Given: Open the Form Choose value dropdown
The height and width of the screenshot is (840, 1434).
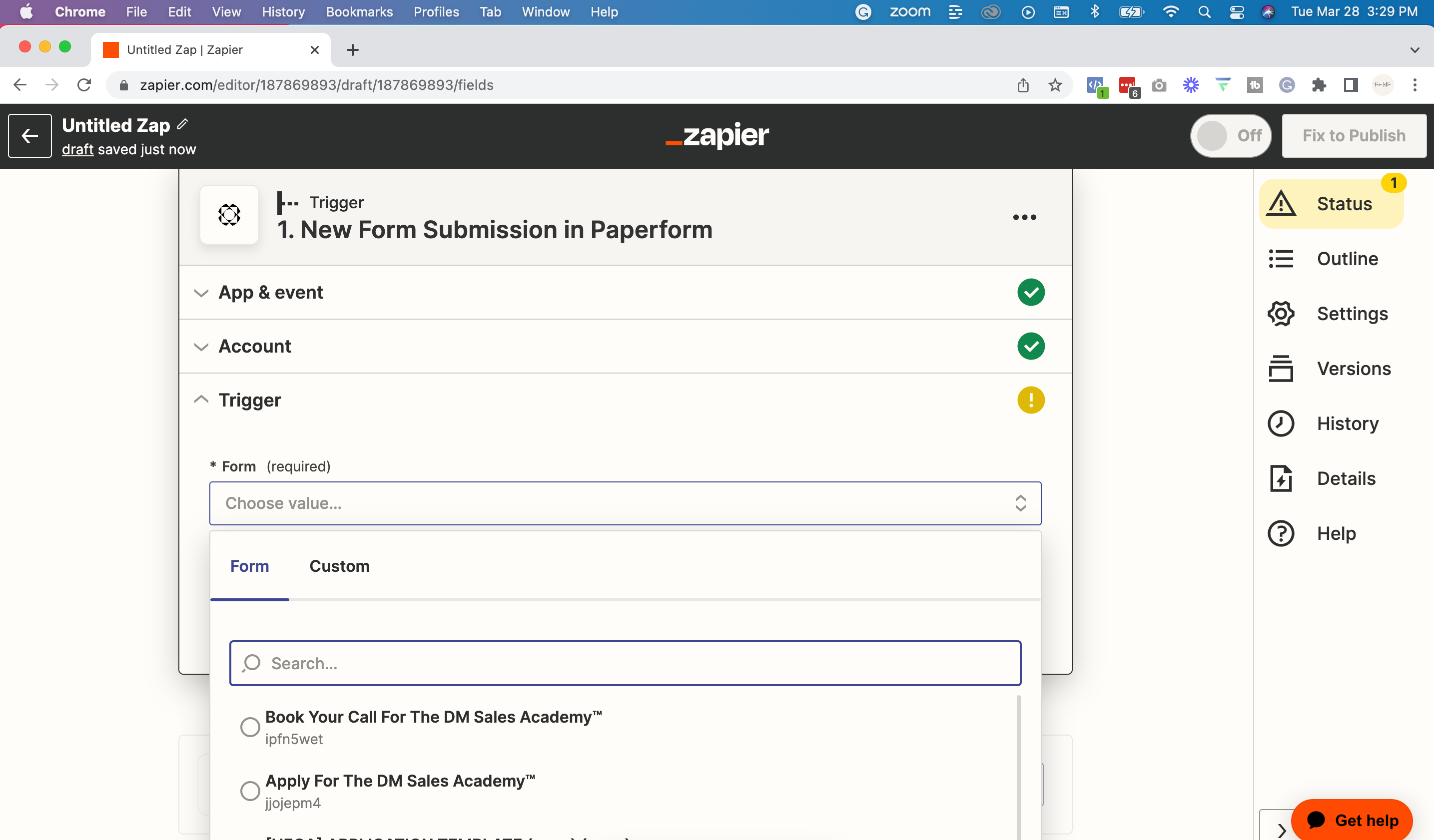Looking at the screenshot, I should pyautogui.click(x=625, y=503).
